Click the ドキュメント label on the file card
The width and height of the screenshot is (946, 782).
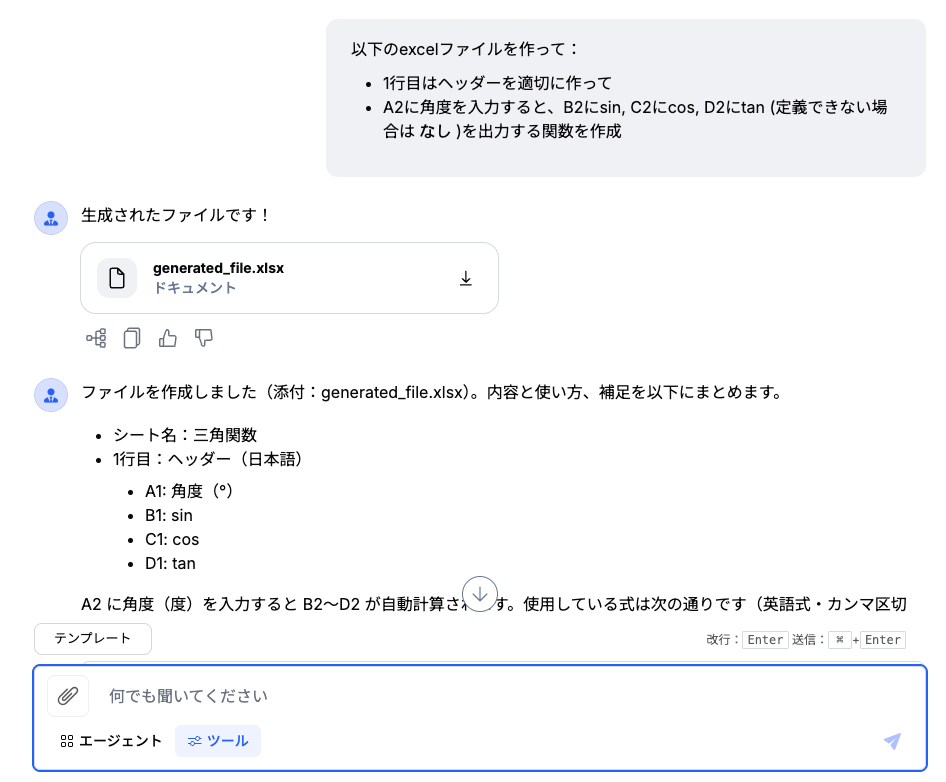click(195, 288)
